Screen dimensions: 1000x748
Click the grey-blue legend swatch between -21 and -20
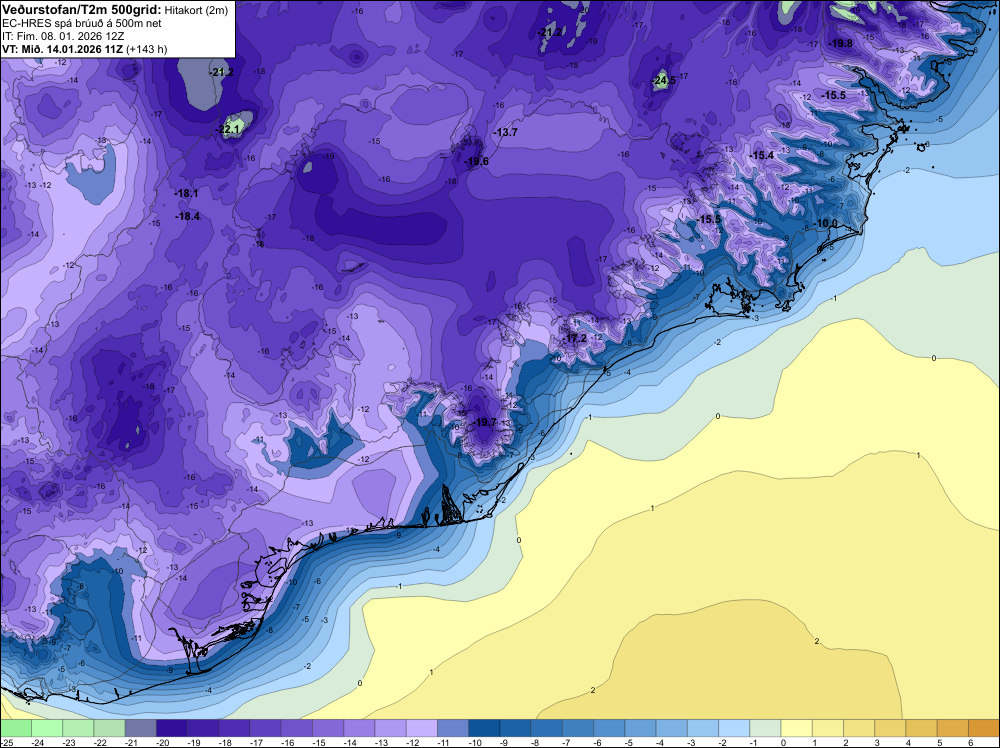click(140, 728)
